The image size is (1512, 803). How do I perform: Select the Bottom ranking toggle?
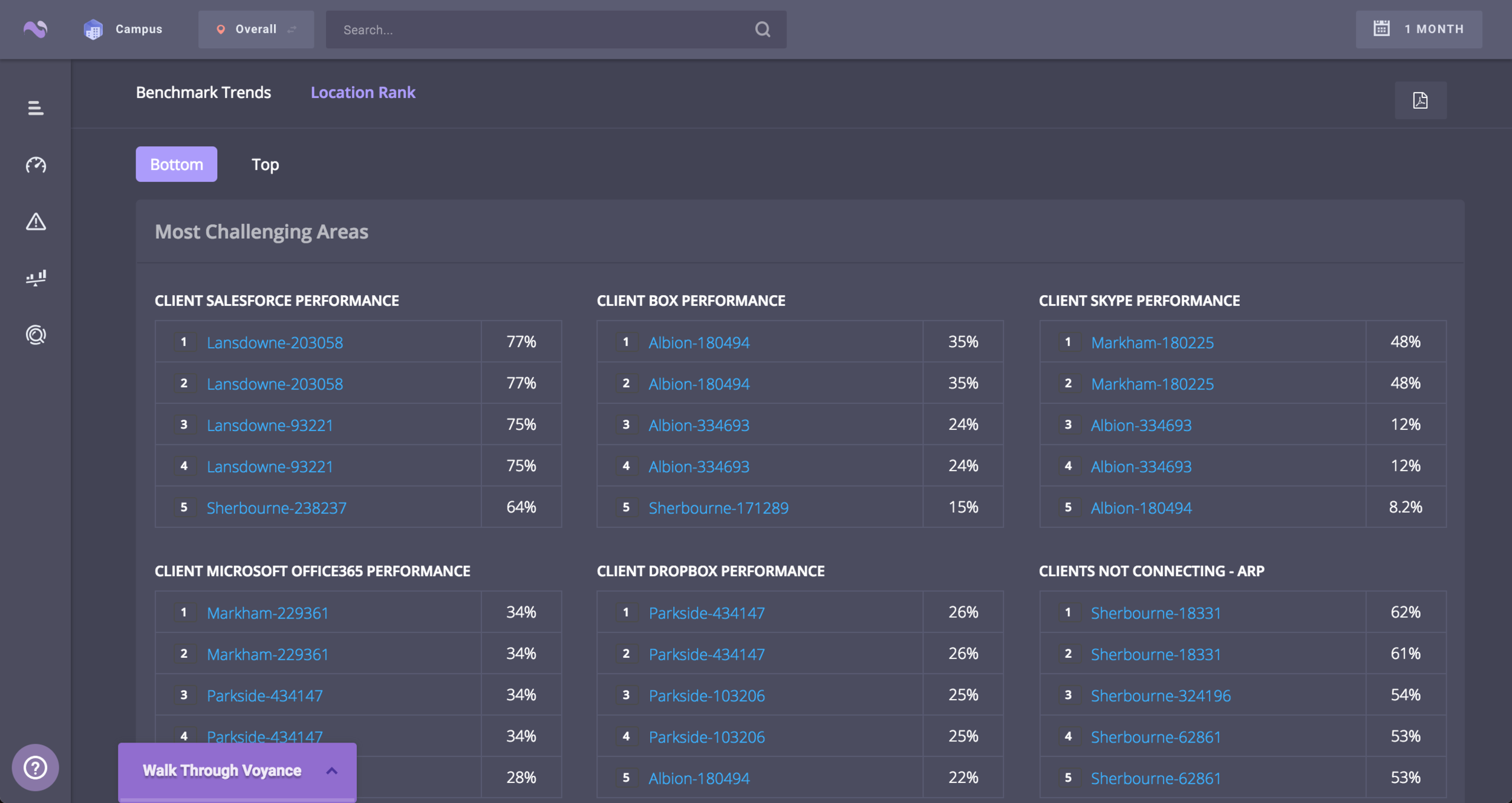(x=176, y=164)
